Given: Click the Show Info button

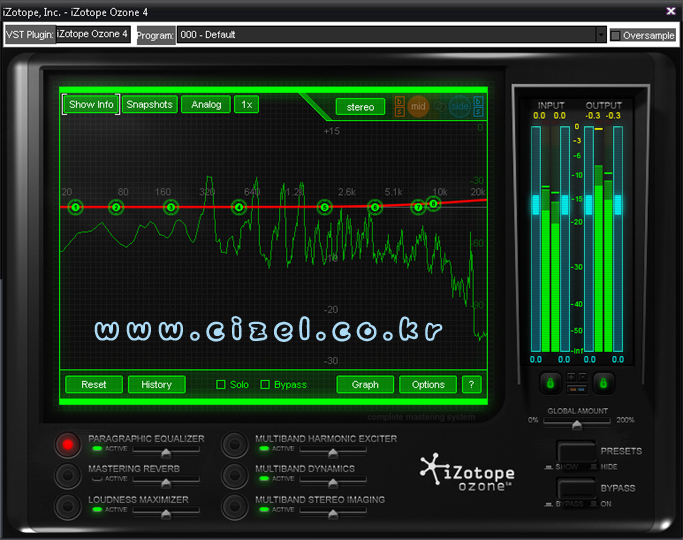Looking at the screenshot, I should 91,105.
